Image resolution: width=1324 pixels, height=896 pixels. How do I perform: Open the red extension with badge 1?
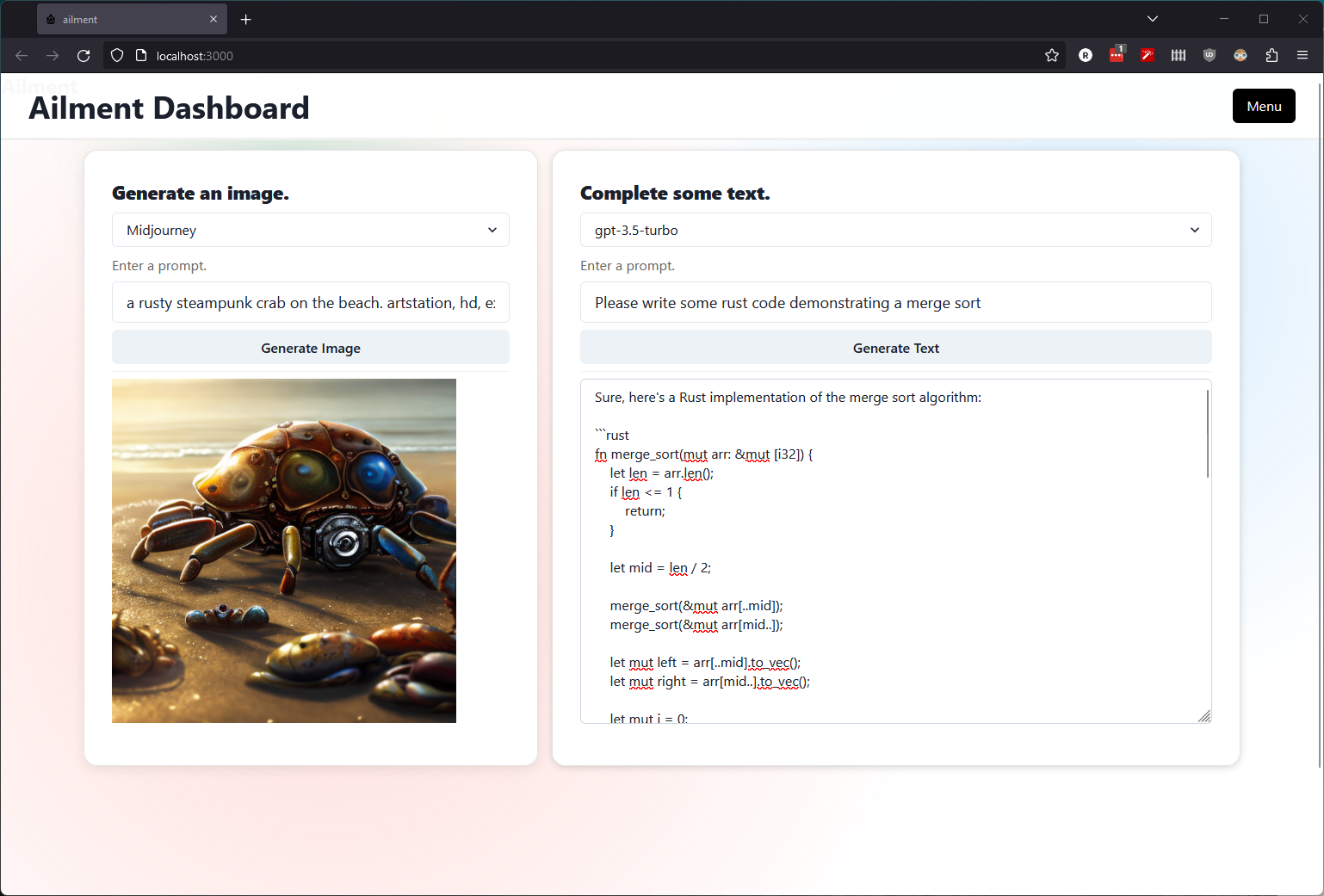[1117, 54]
